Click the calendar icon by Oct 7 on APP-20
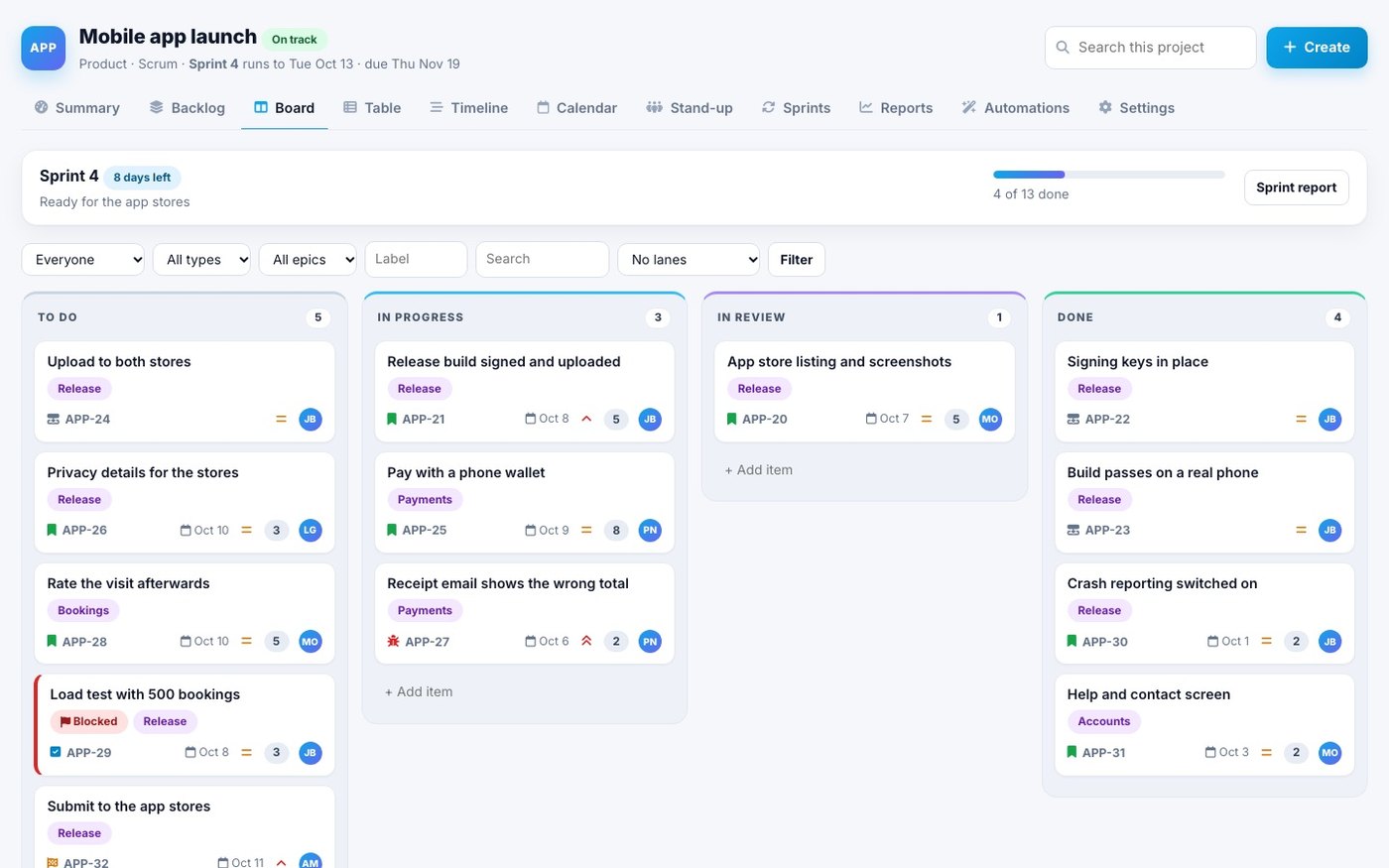 coord(871,419)
